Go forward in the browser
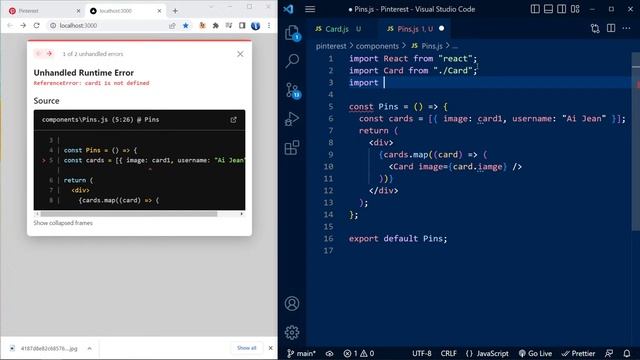The width and height of the screenshot is (640, 360). (23, 25)
